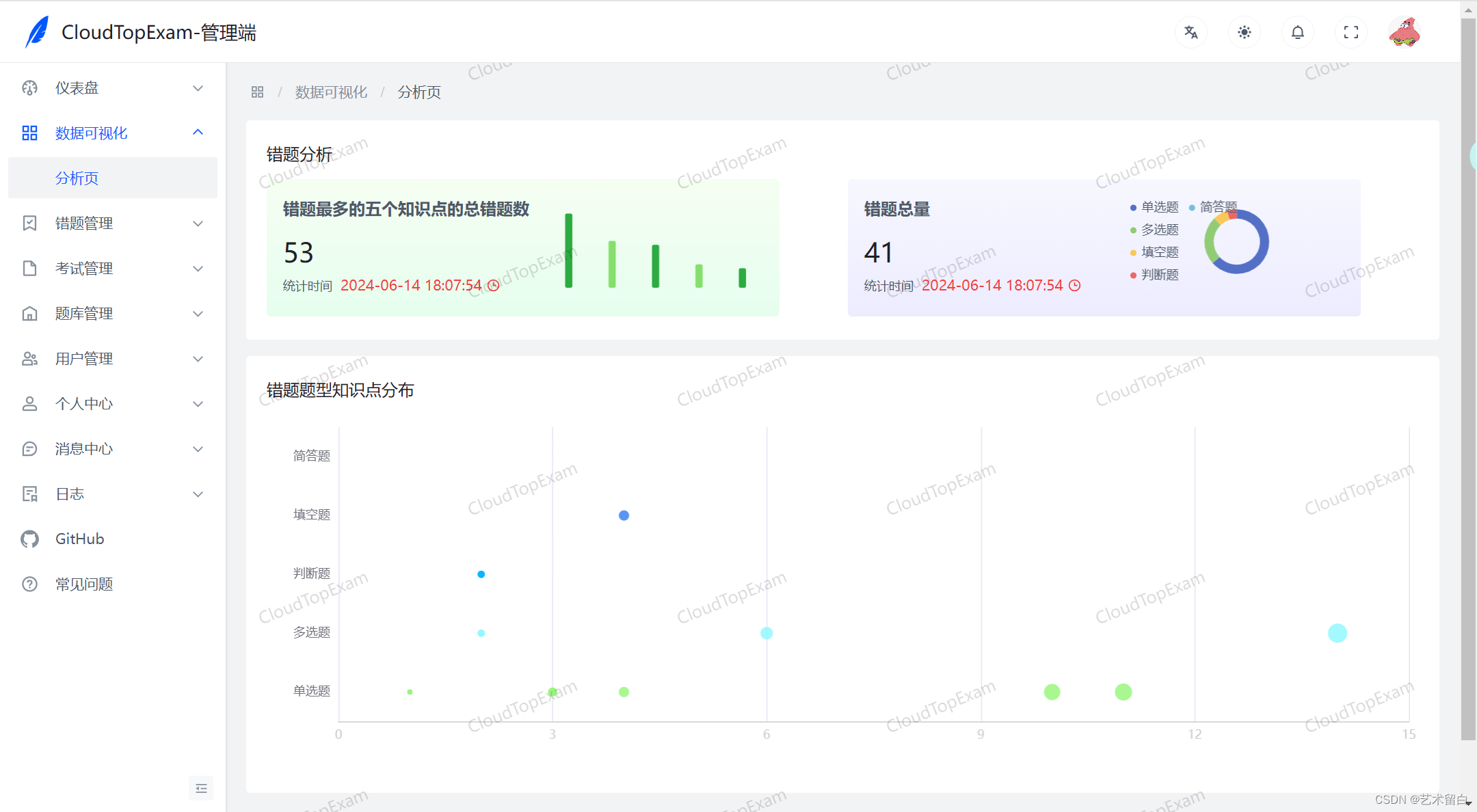Collapse the sidebar with the bottom-left icon
Screen dimensions: 1477x812
click(201, 787)
